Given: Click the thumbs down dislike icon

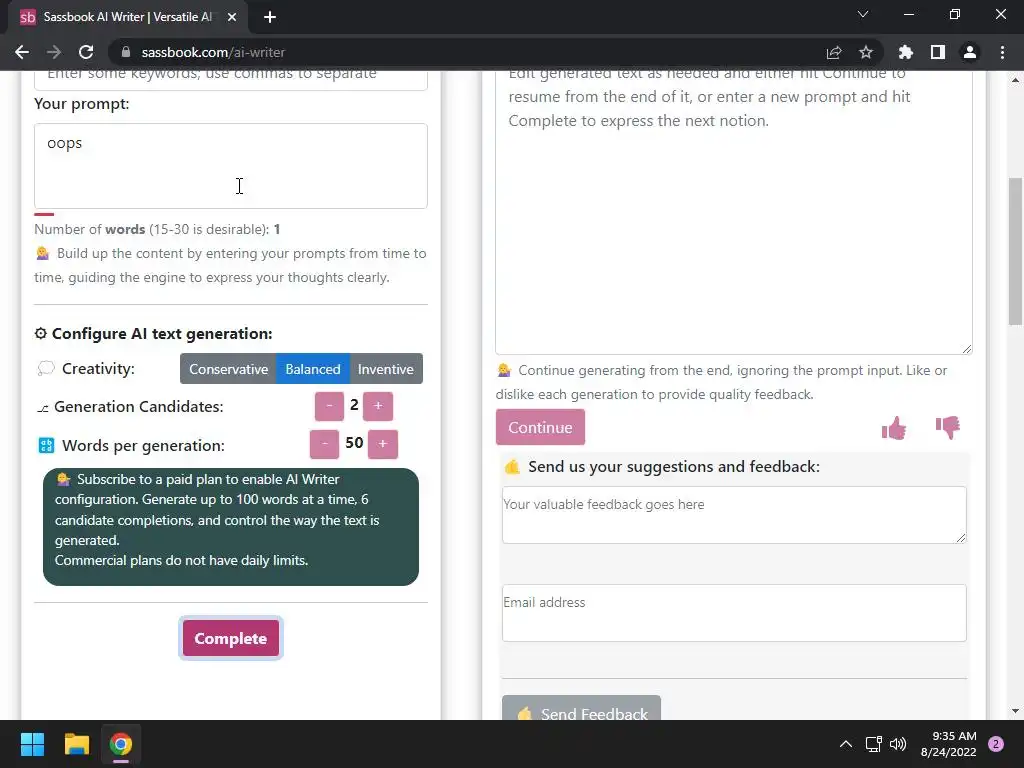Looking at the screenshot, I should click(x=948, y=428).
